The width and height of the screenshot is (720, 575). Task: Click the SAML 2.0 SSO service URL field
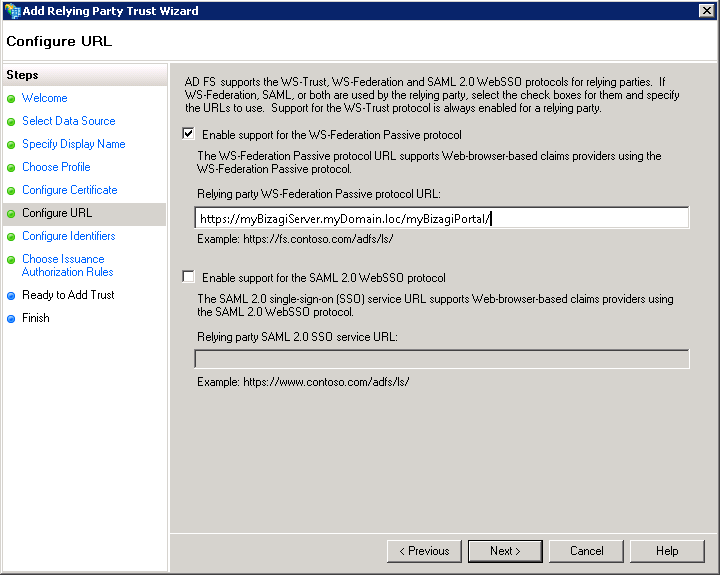click(x=442, y=359)
